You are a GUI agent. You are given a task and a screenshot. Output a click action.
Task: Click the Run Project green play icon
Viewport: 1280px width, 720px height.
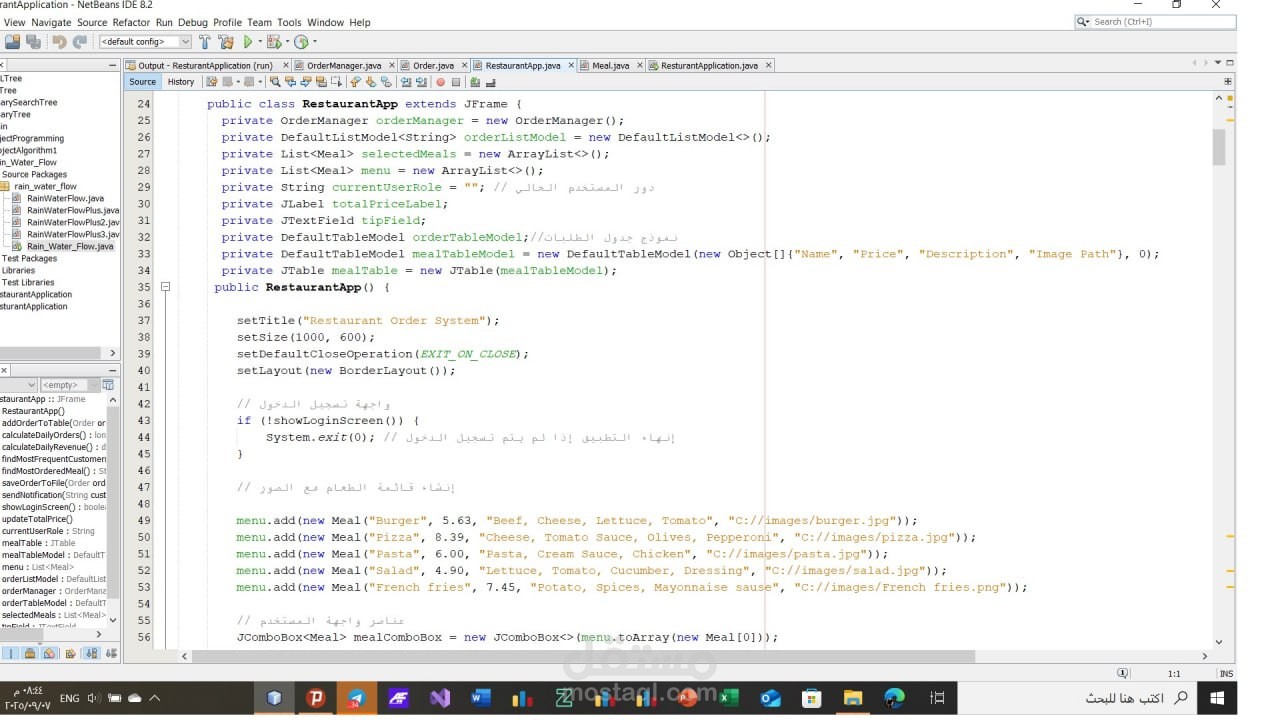[x=248, y=42]
